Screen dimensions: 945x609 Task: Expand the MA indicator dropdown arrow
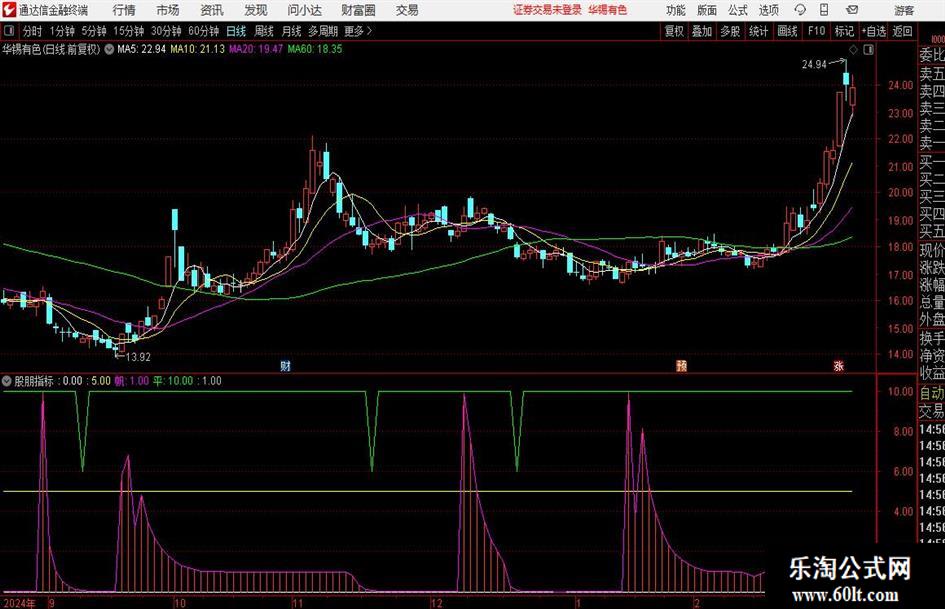109,49
